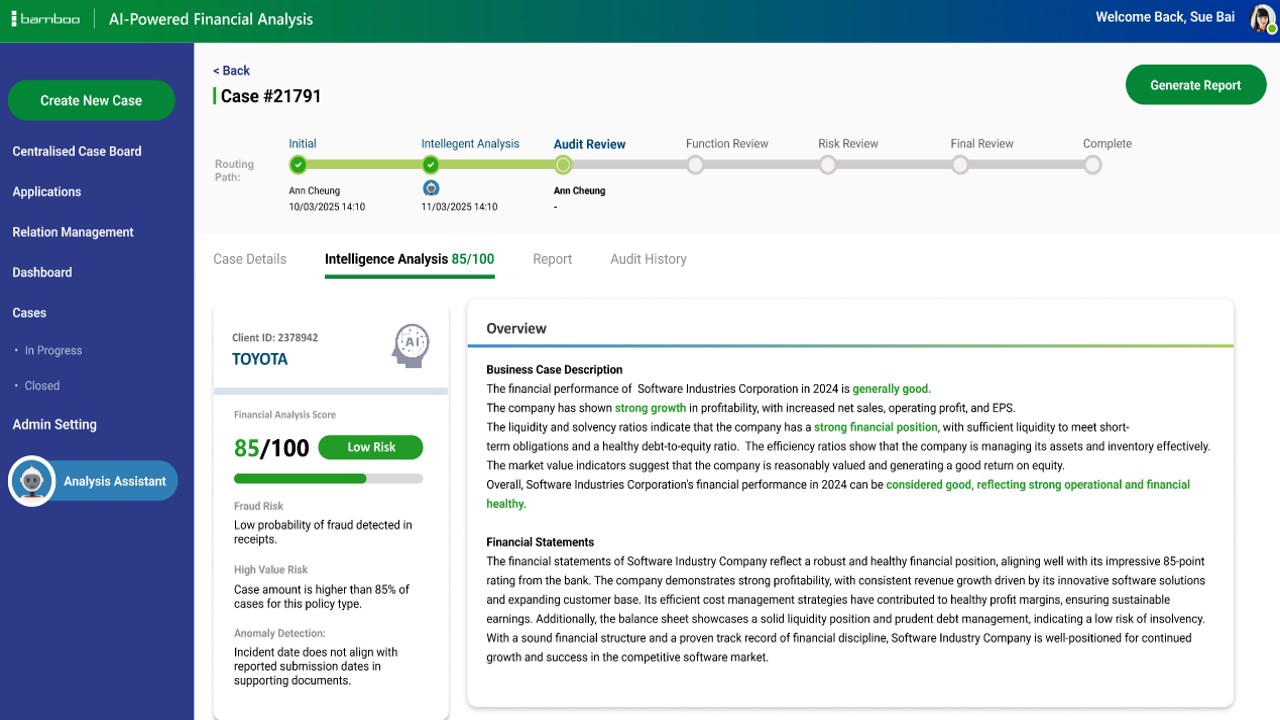This screenshot has height=720, width=1280.
Task: Open Centralised Case Board in sidebar
Action: click(77, 151)
